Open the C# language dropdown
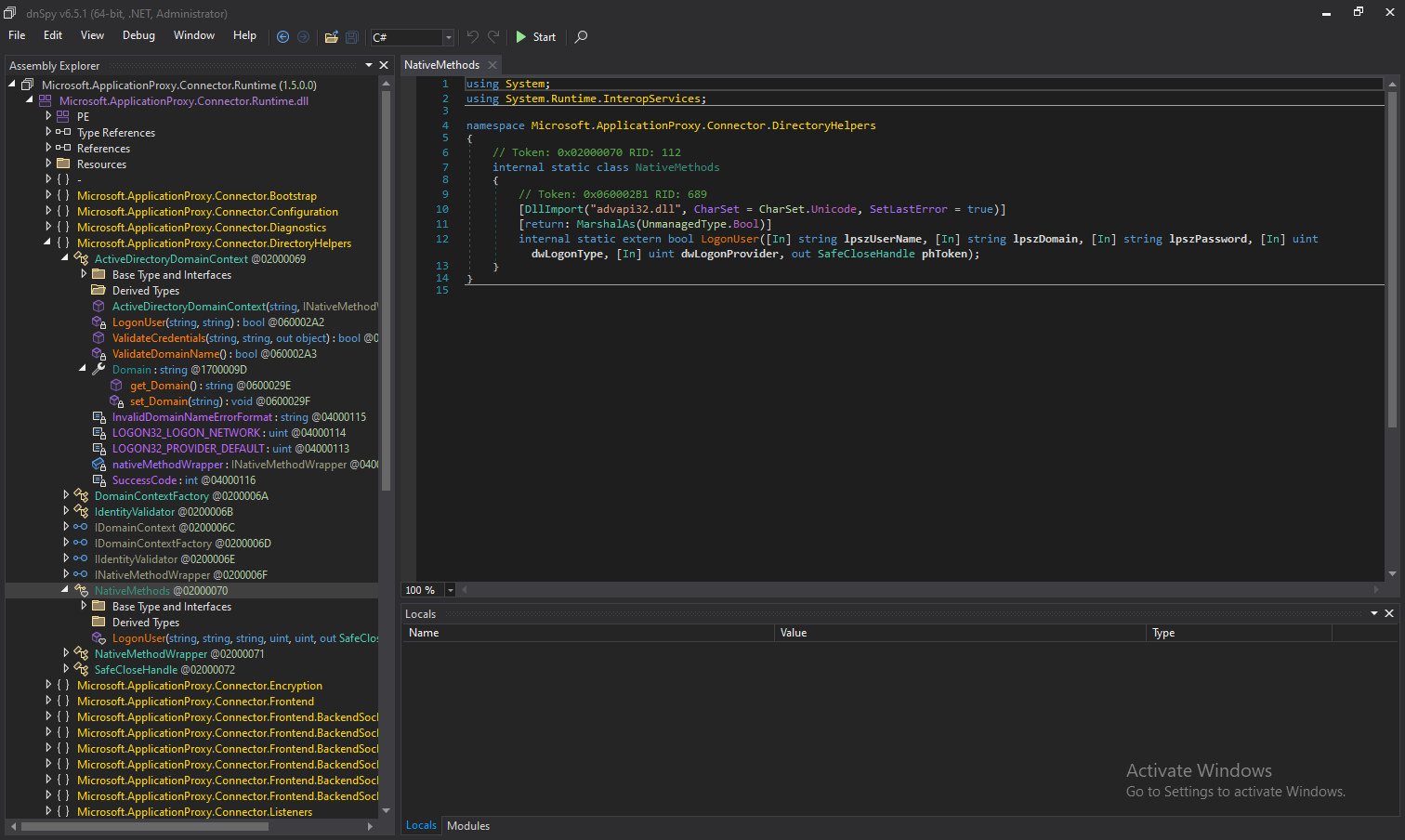The height and width of the screenshot is (840, 1405). (x=448, y=38)
